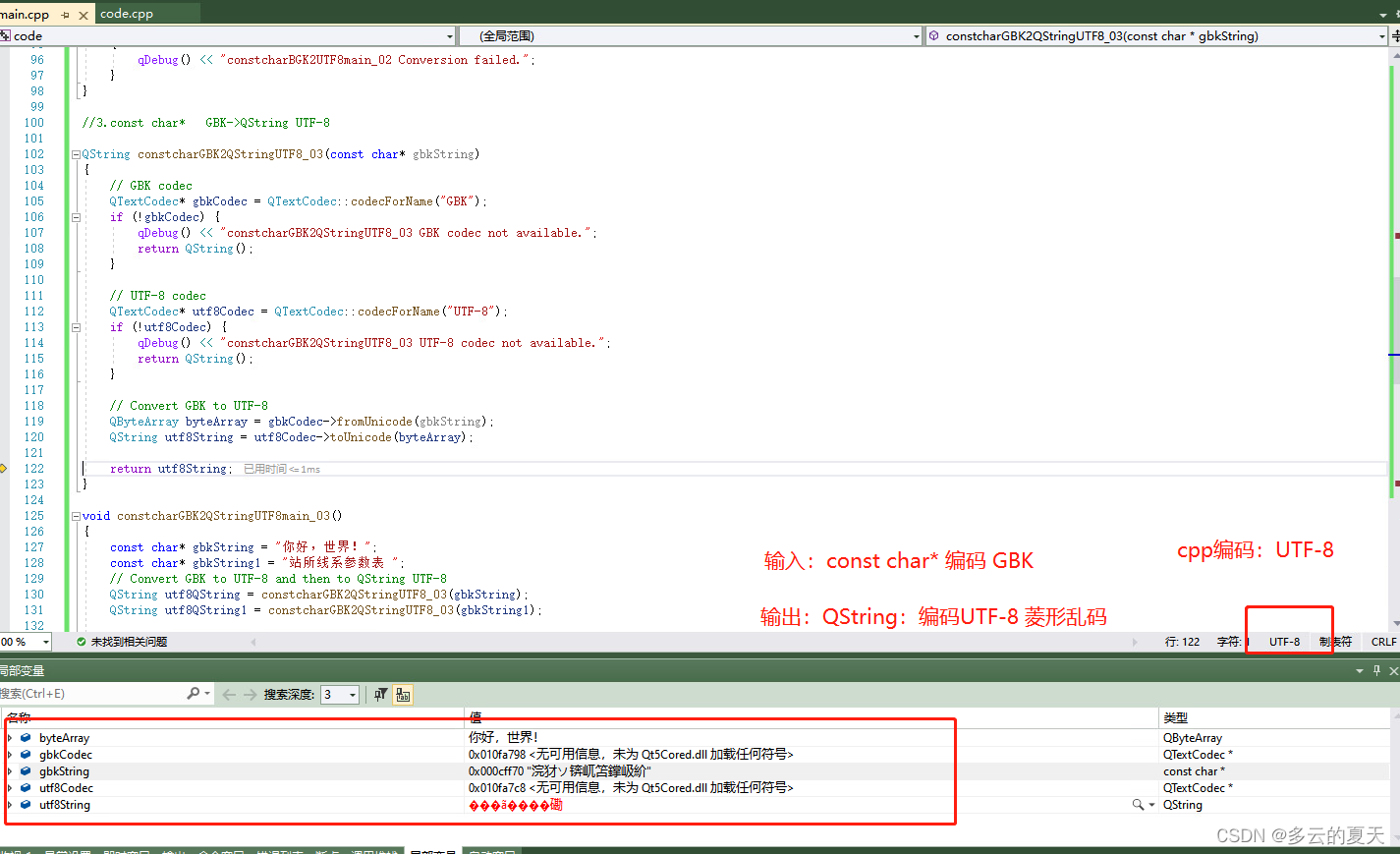The image size is (1400, 854).
Task: Toggle the hexadecimal display icon in locals toolbar
Action: point(403,694)
